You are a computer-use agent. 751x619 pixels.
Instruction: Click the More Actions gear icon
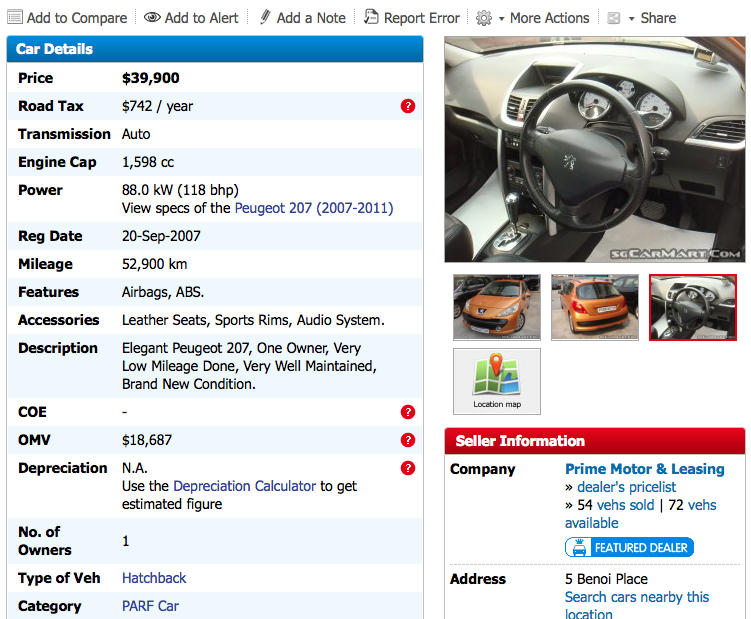tap(484, 18)
